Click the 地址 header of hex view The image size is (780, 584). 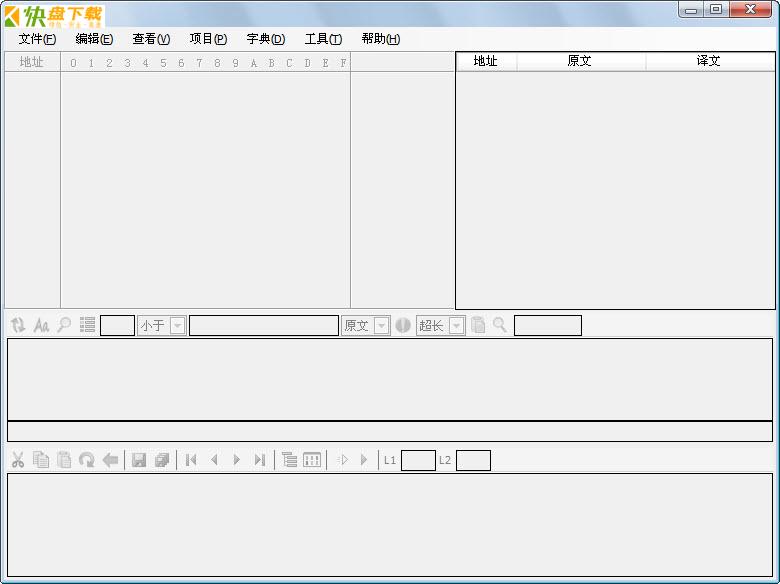(32, 62)
